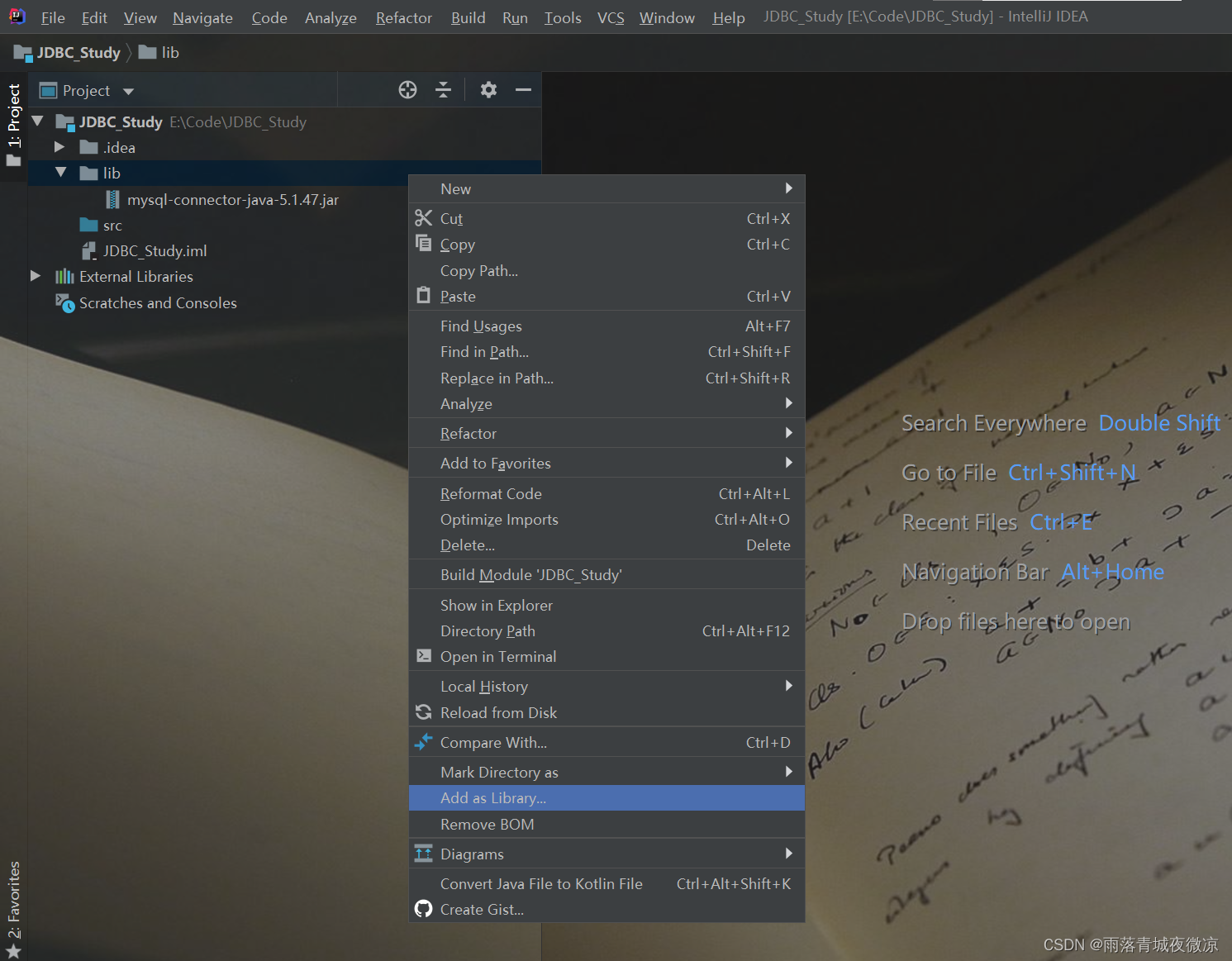Click the jar file icon of mysql-connector
The width and height of the screenshot is (1232, 961).
(x=113, y=199)
